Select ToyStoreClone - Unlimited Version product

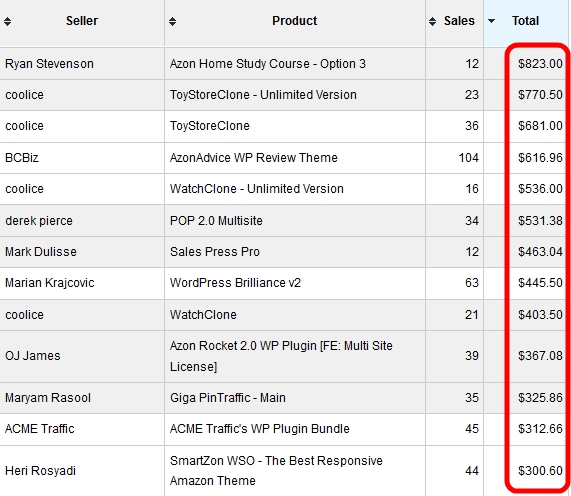263,95
